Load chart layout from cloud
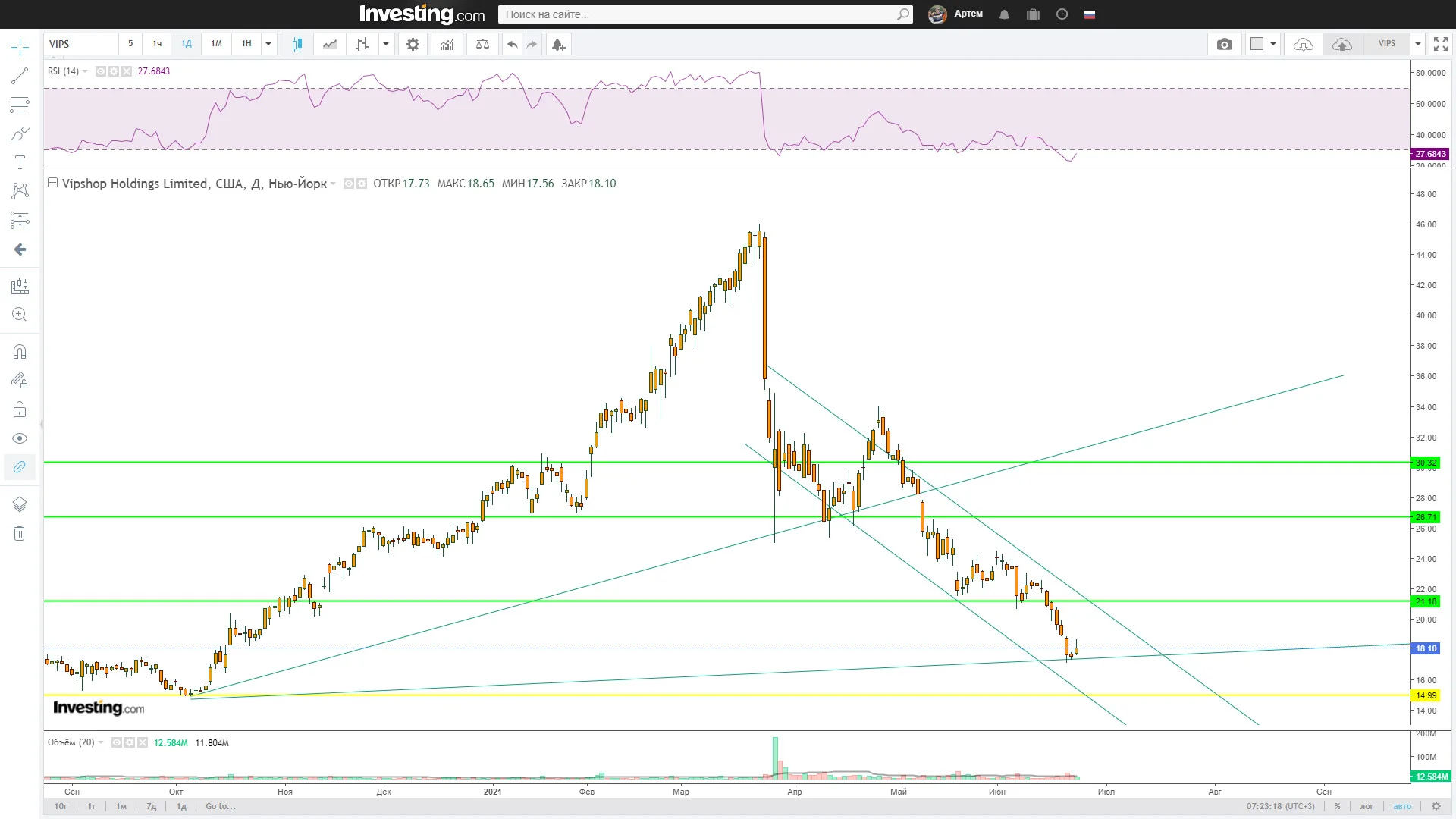This screenshot has height=819, width=1456. 1303,44
